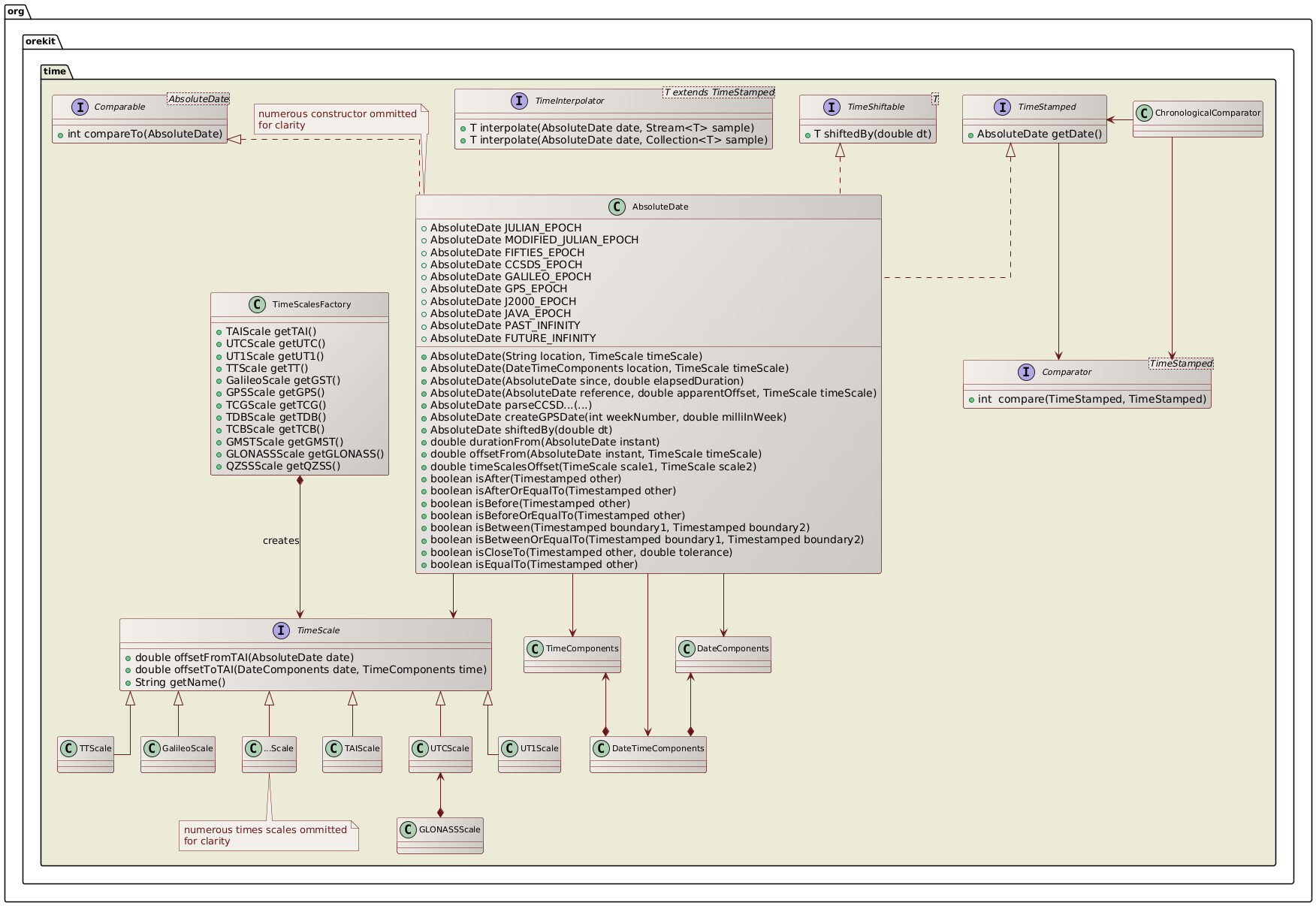The width and height of the screenshot is (1316, 906).
Task: Click the 'creates' label on the association
Action: pyautogui.click(x=281, y=540)
